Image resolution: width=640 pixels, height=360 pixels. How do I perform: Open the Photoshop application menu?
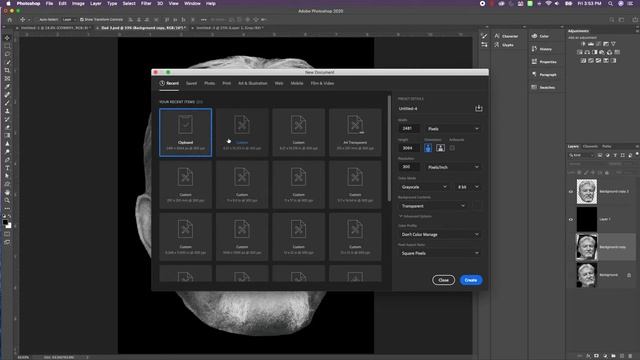click(28, 3)
